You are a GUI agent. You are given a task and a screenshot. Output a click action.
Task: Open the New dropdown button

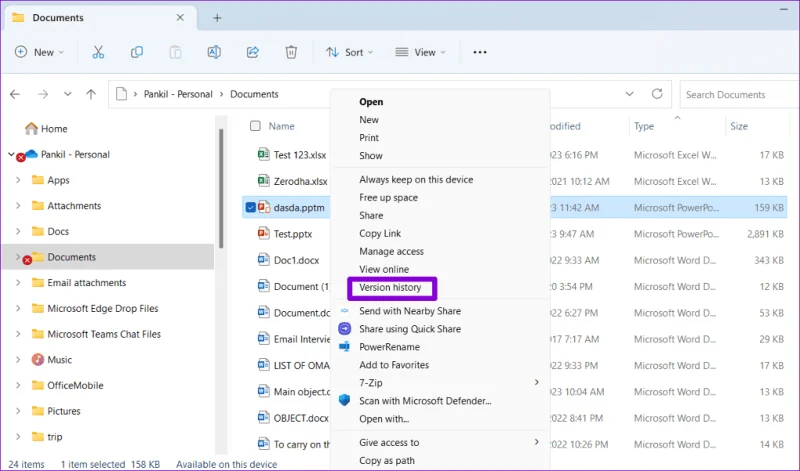(39, 52)
